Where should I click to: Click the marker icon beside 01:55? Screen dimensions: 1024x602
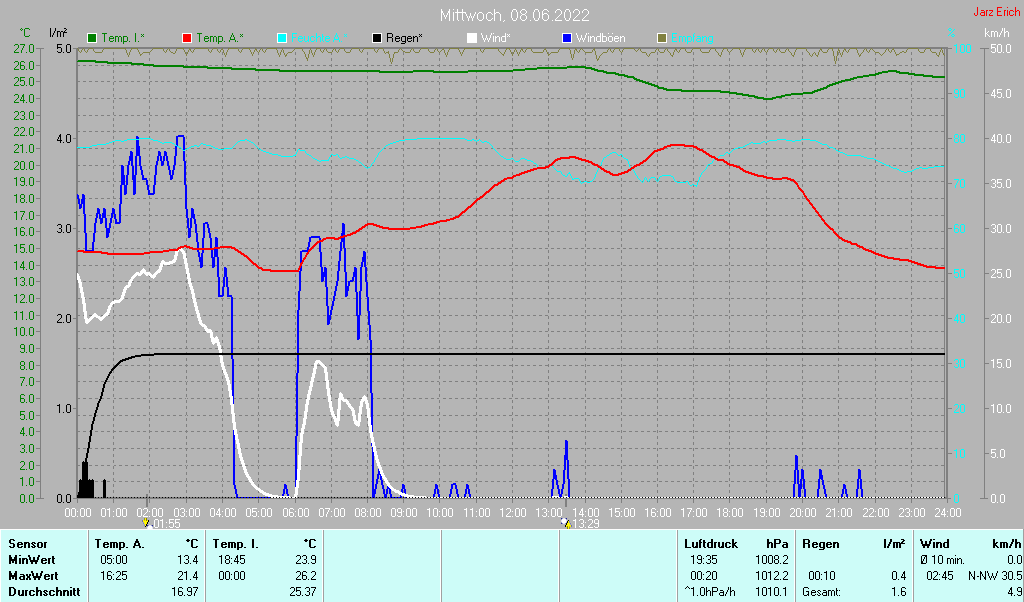146,523
